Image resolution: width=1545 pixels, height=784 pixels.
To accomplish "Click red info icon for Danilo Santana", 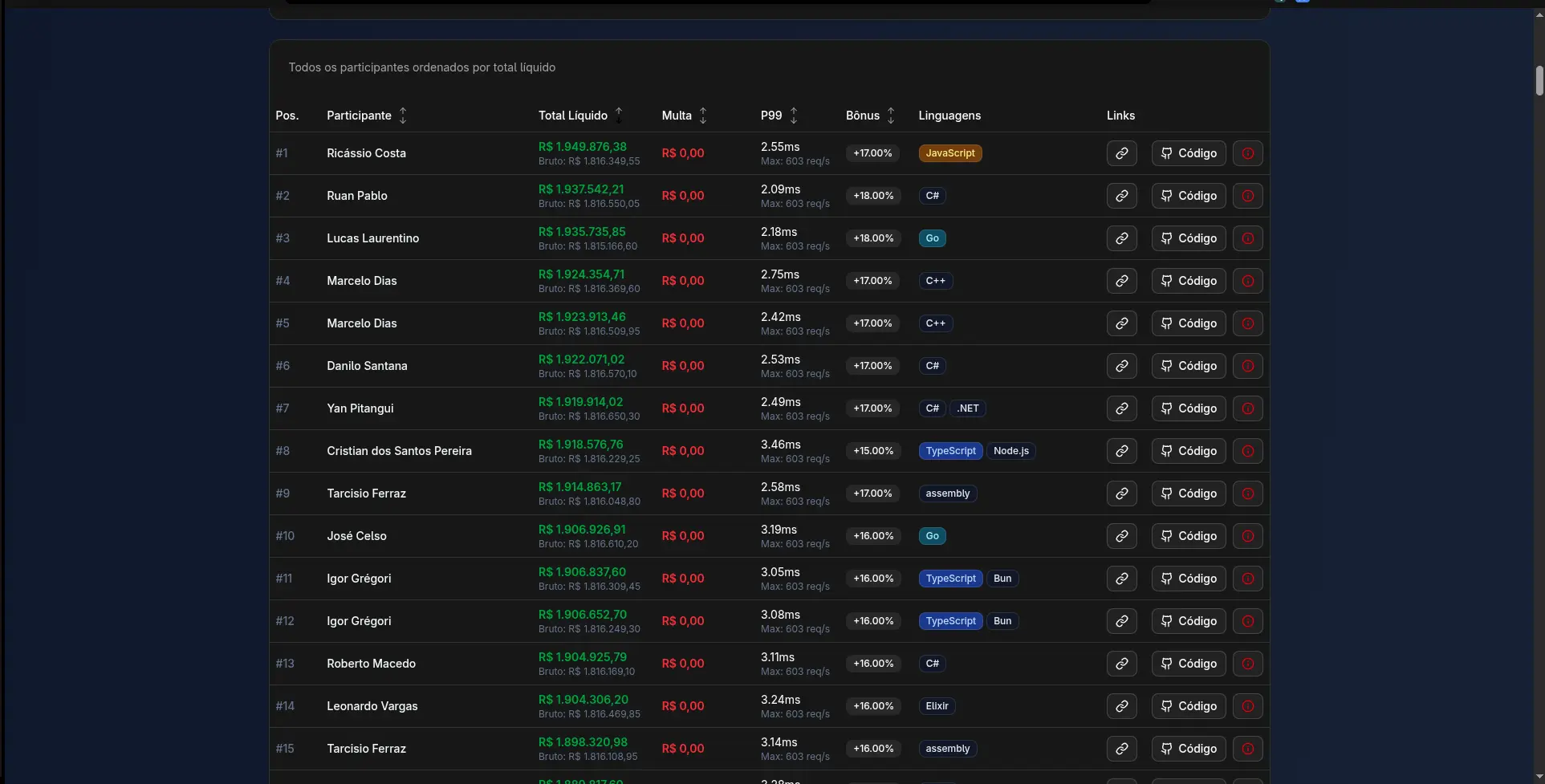I will click(x=1247, y=366).
